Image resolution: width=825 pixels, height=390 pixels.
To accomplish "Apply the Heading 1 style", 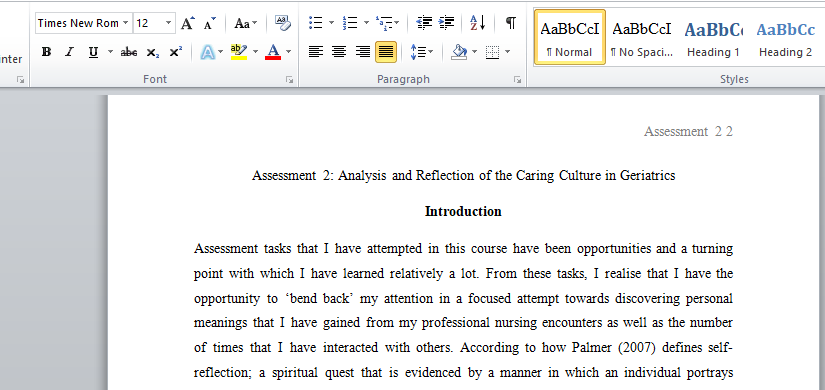I will (x=713, y=37).
